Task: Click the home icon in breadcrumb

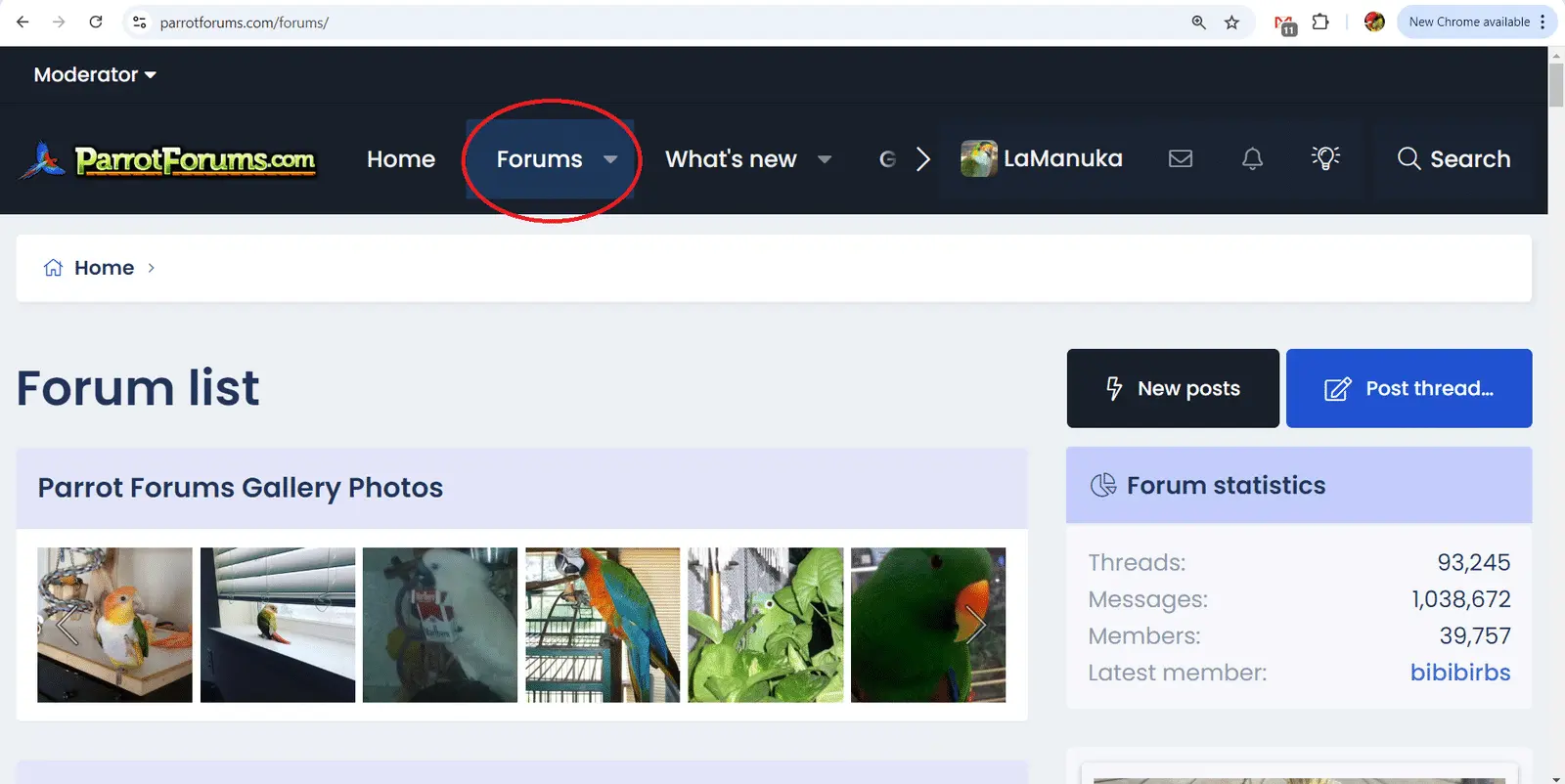Action: click(53, 268)
